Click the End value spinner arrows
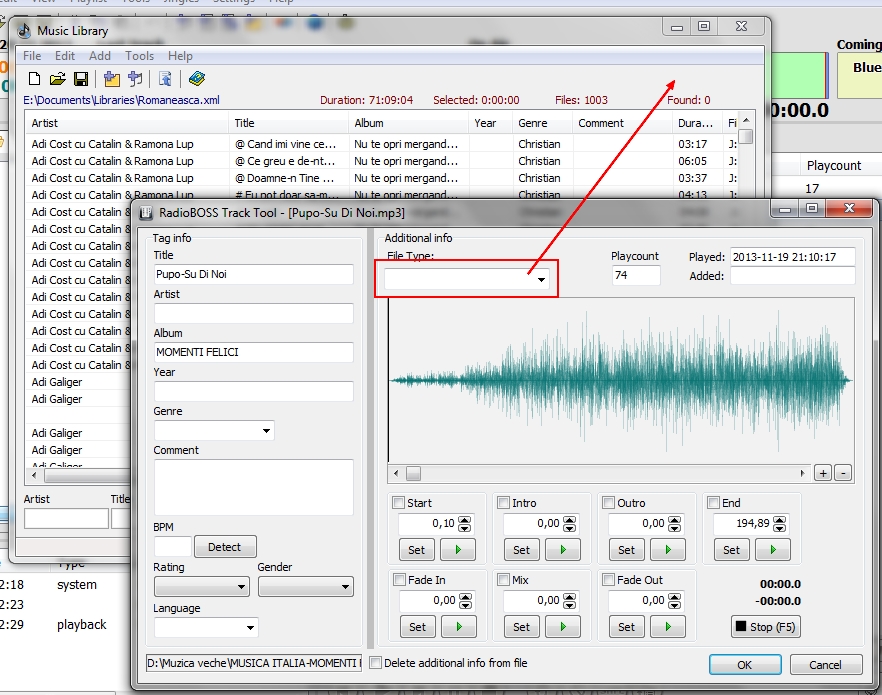The width and height of the screenshot is (882, 695). 780,524
